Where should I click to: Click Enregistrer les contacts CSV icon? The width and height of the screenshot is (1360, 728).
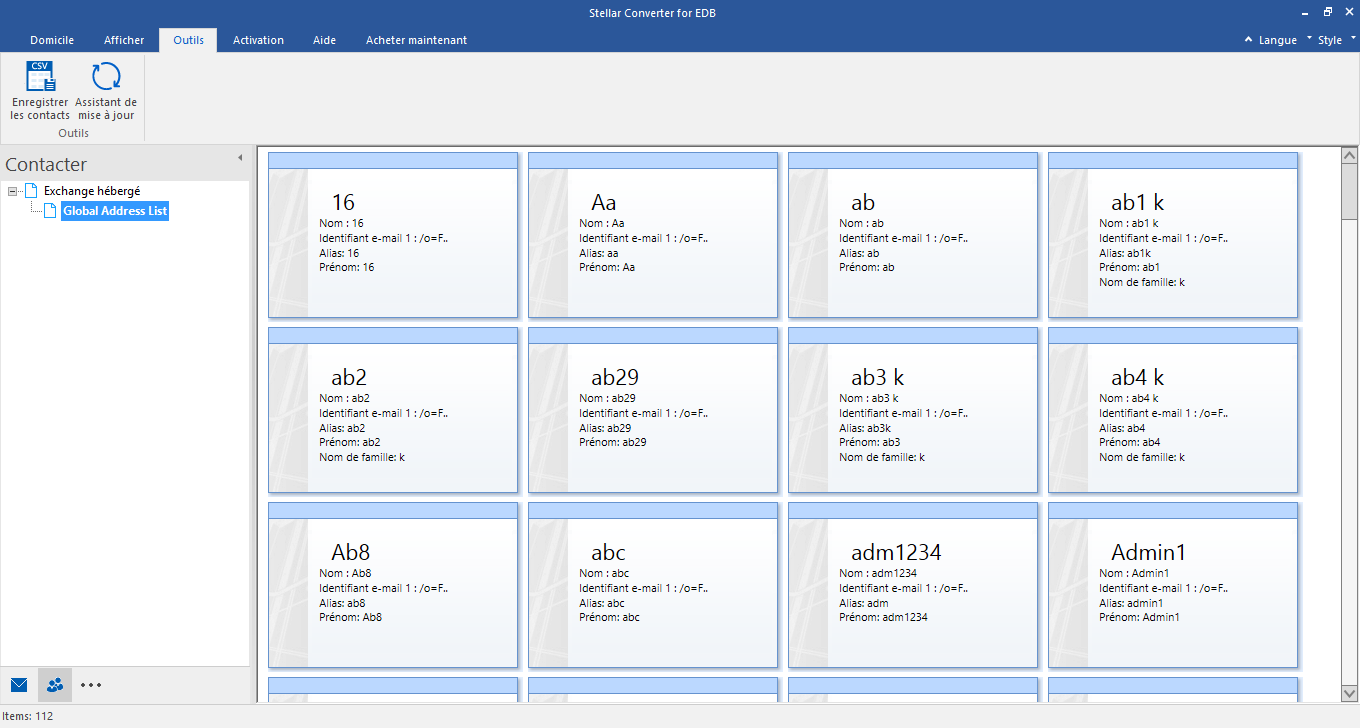pyautogui.click(x=40, y=77)
